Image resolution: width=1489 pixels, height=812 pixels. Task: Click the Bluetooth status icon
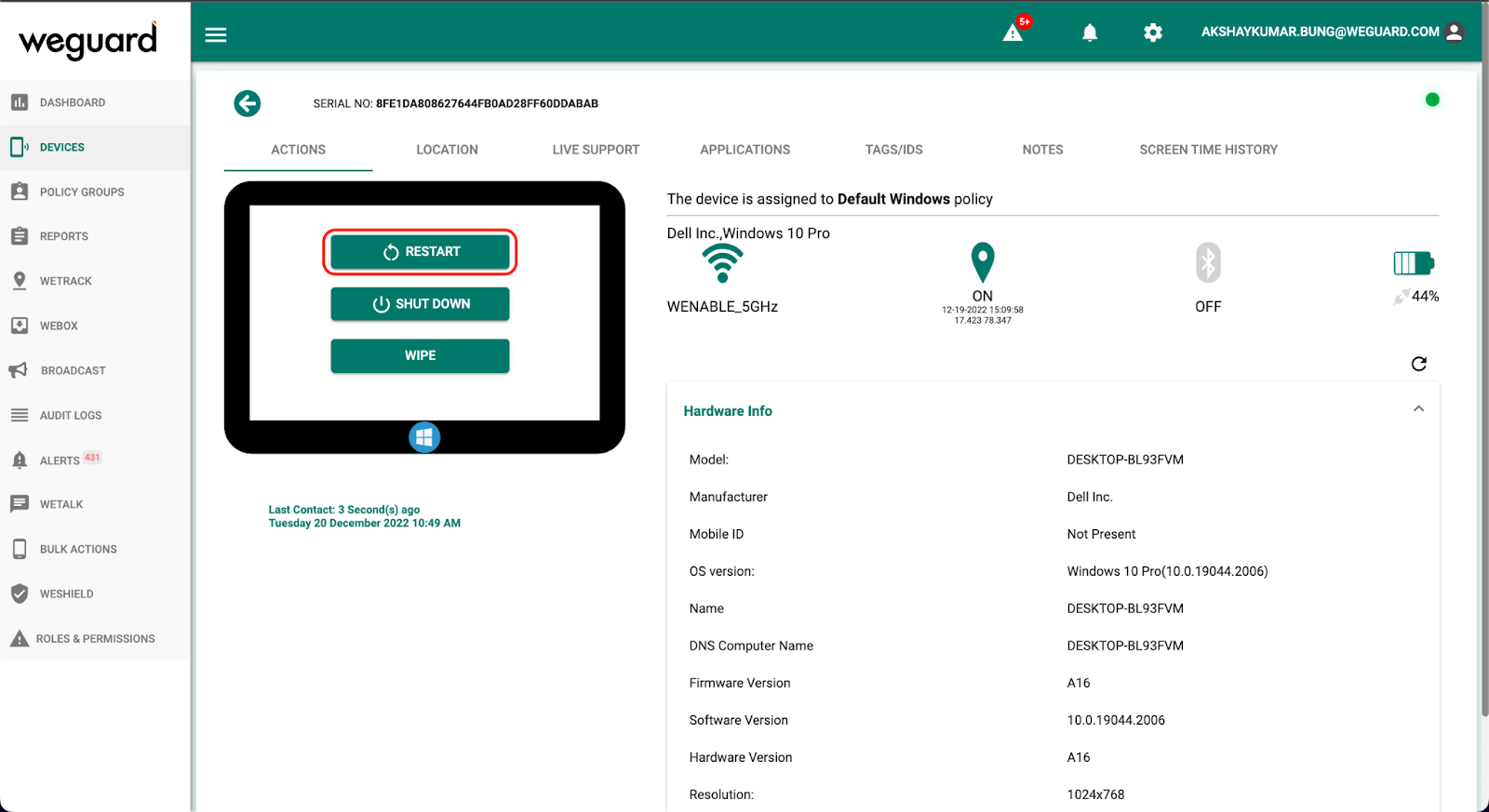tap(1208, 262)
